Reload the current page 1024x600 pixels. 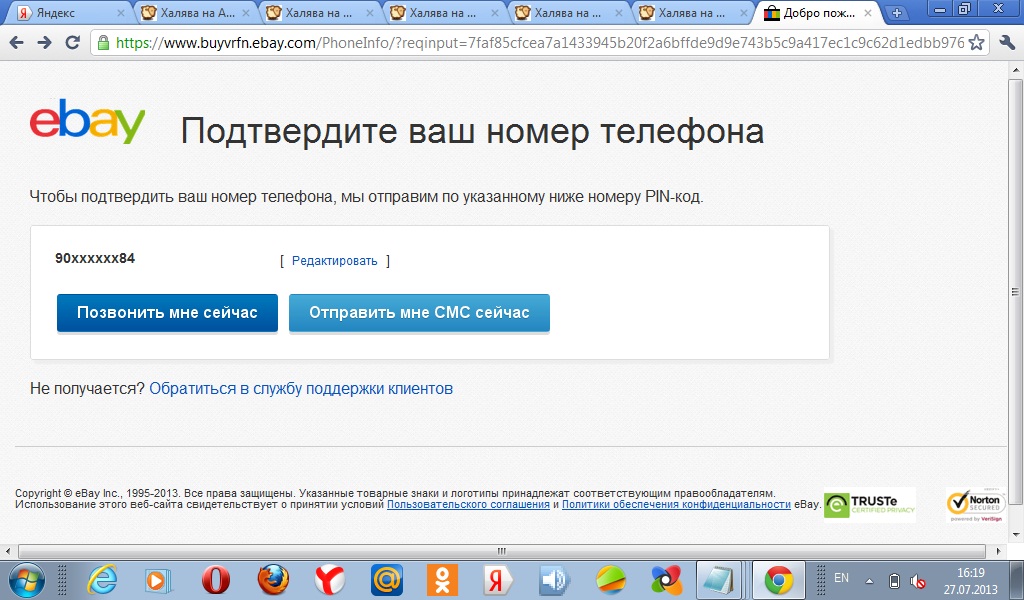coord(72,43)
